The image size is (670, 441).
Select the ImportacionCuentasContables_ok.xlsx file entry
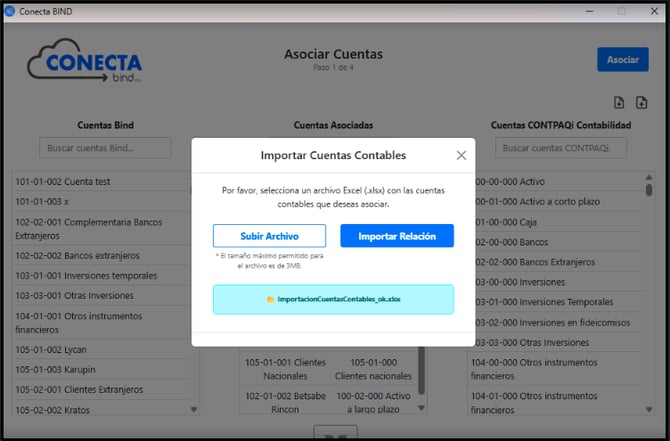pos(333,300)
